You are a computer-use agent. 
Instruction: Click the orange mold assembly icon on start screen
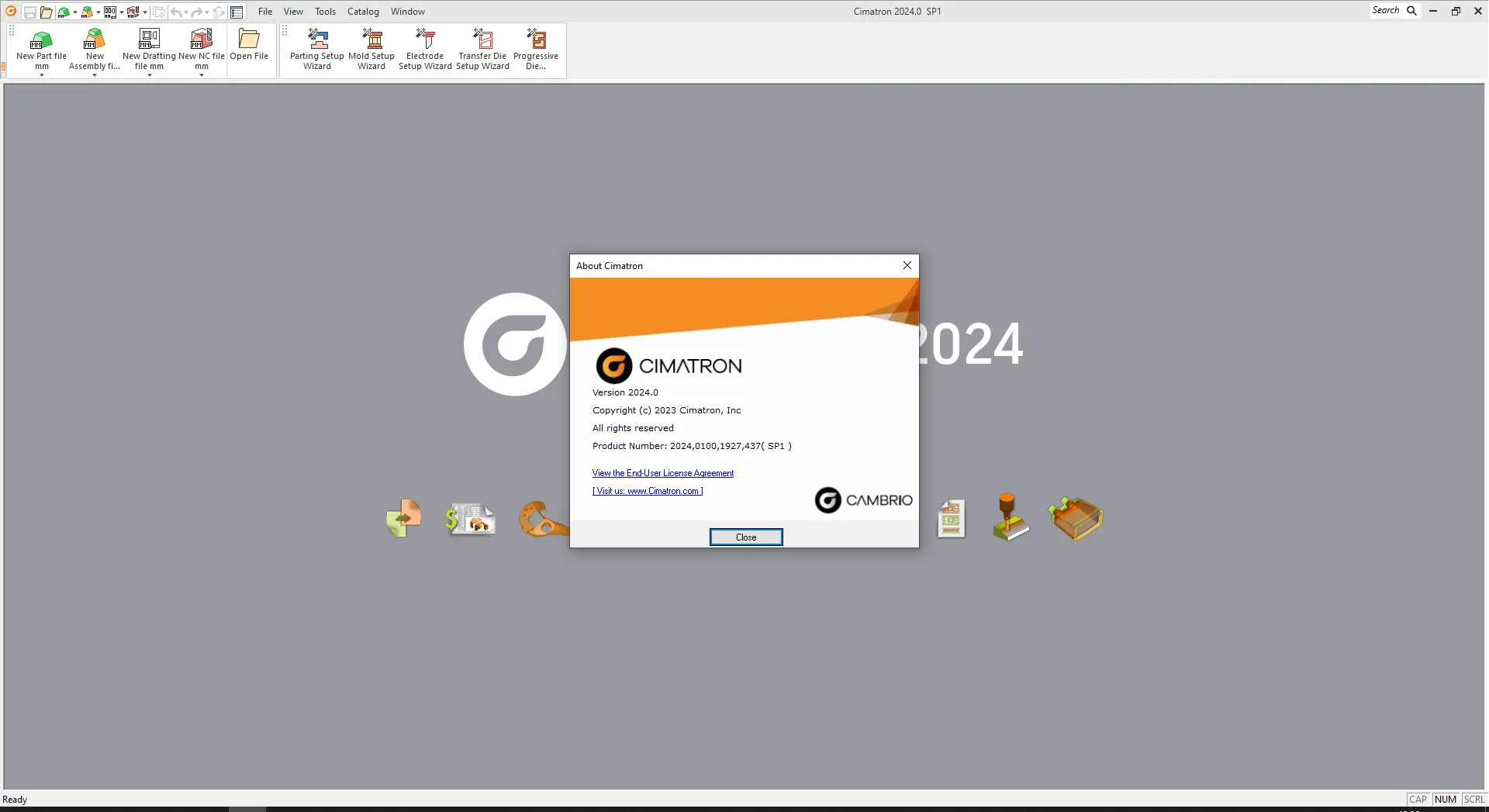[1076, 518]
